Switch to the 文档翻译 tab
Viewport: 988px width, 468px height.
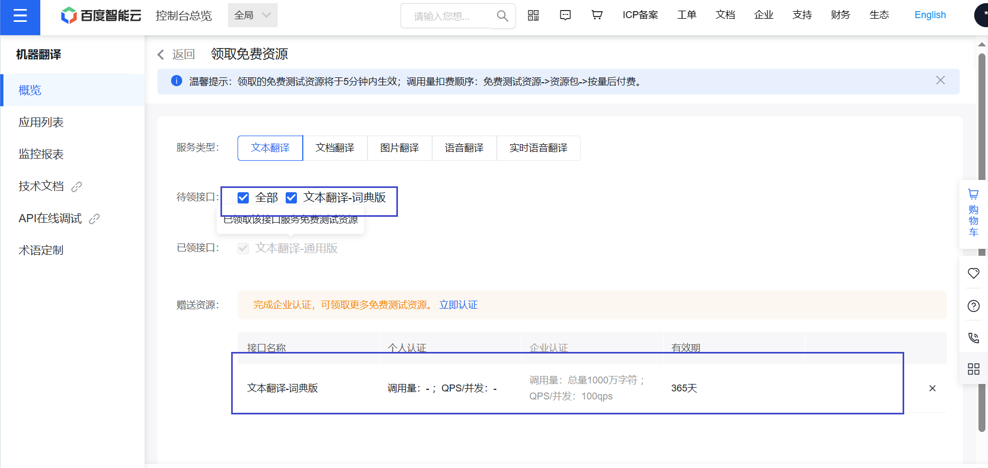click(335, 148)
